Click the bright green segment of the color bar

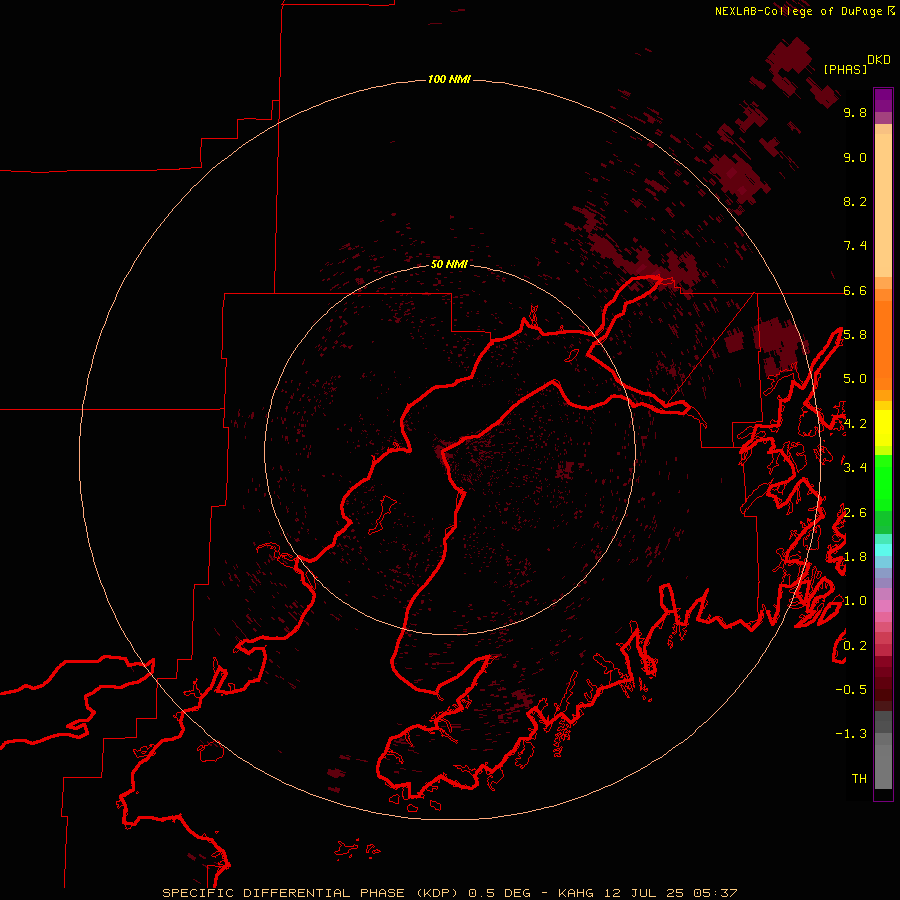pos(883,483)
